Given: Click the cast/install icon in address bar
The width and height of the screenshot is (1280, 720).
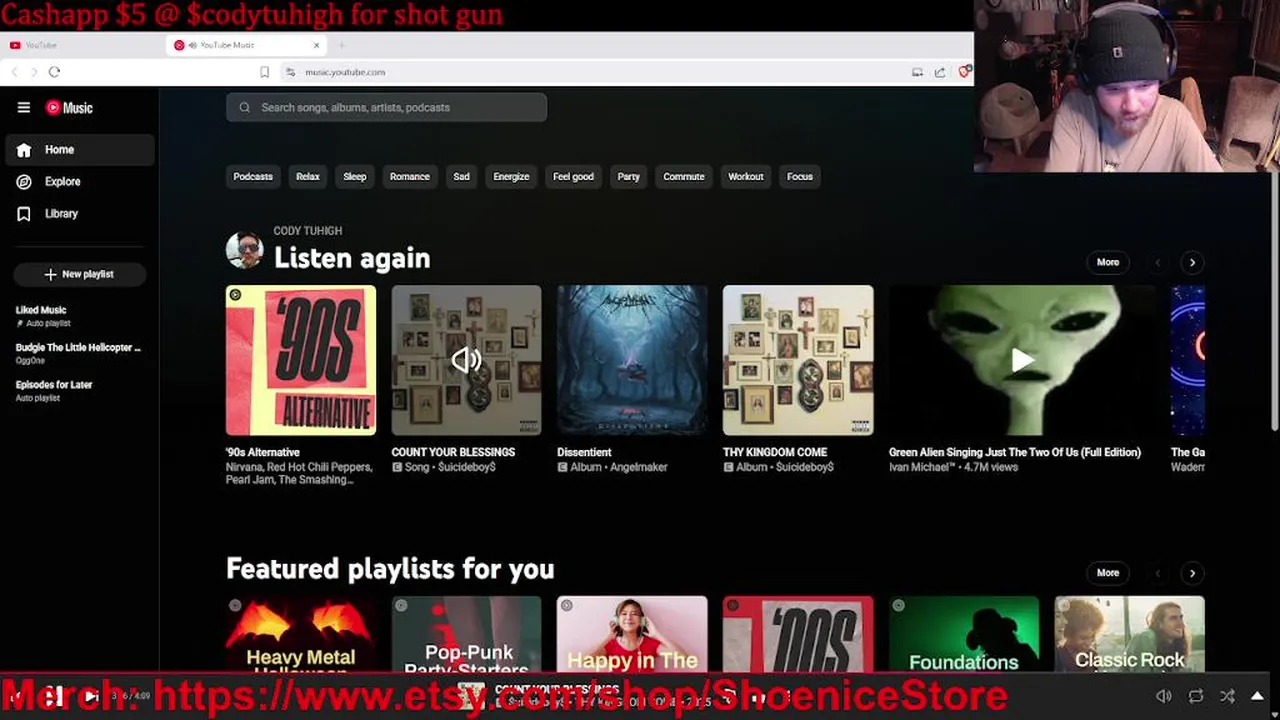Looking at the screenshot, I should click(917, 72).
